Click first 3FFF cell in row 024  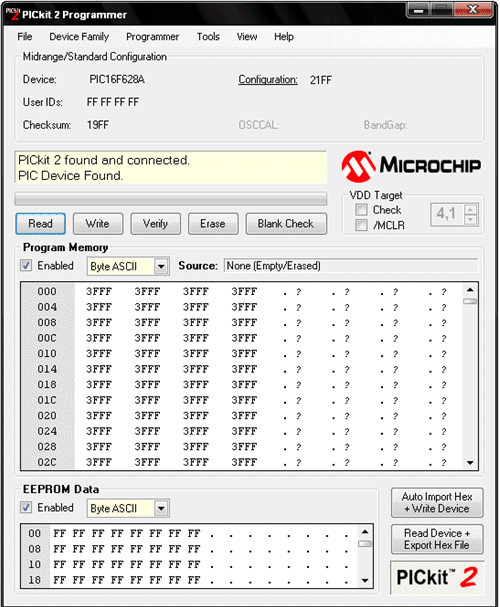(x=99, y=431)
